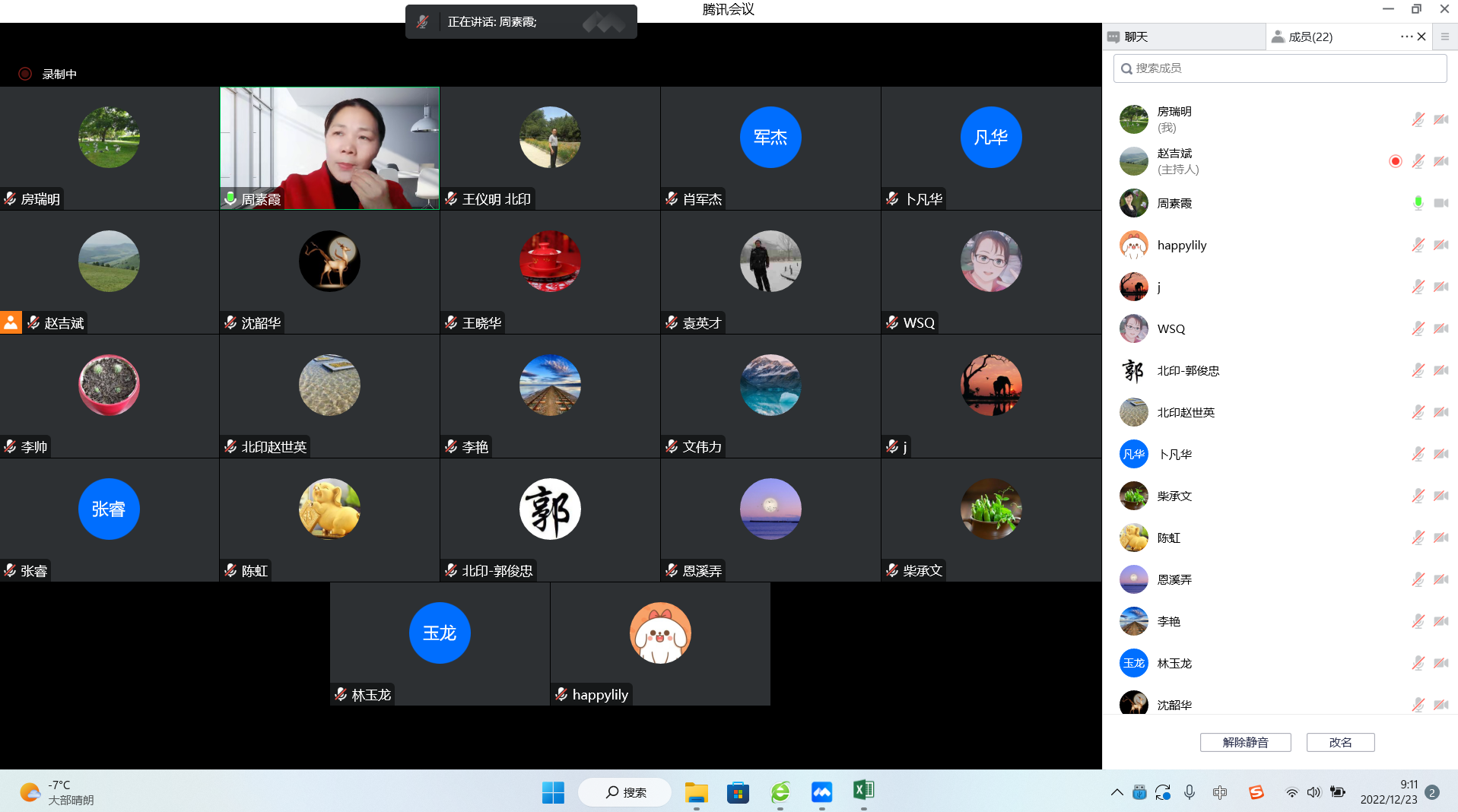Click happylily participant tile avatar
This screenshot has height=812, width=1458.
click(x=660, y=633)
